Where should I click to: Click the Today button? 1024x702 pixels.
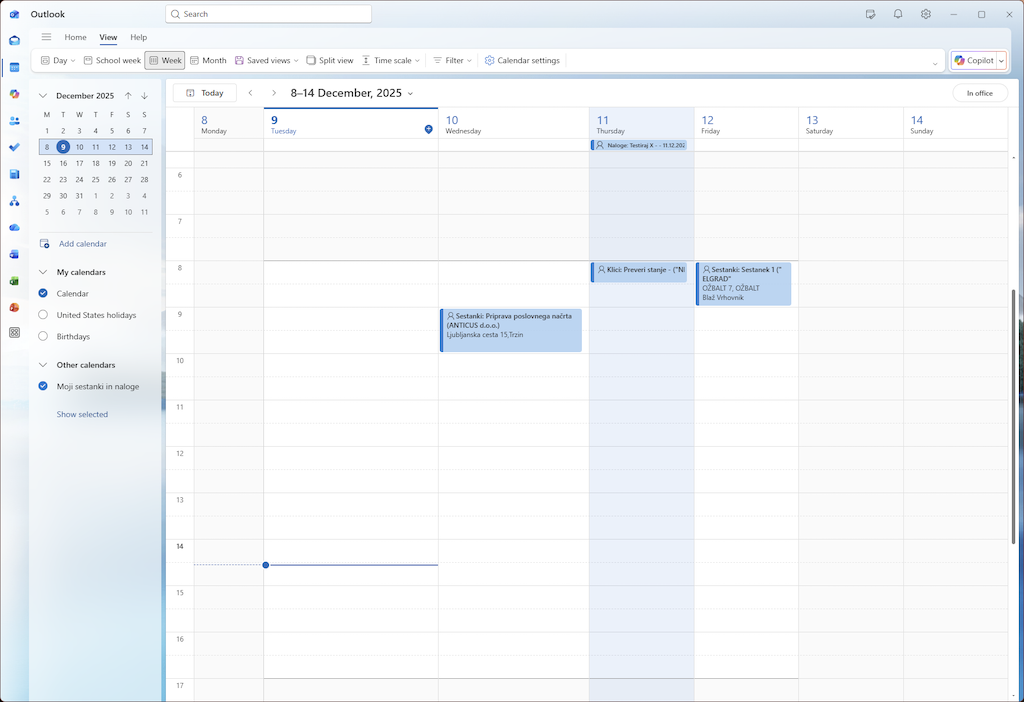tap(205, 93)
